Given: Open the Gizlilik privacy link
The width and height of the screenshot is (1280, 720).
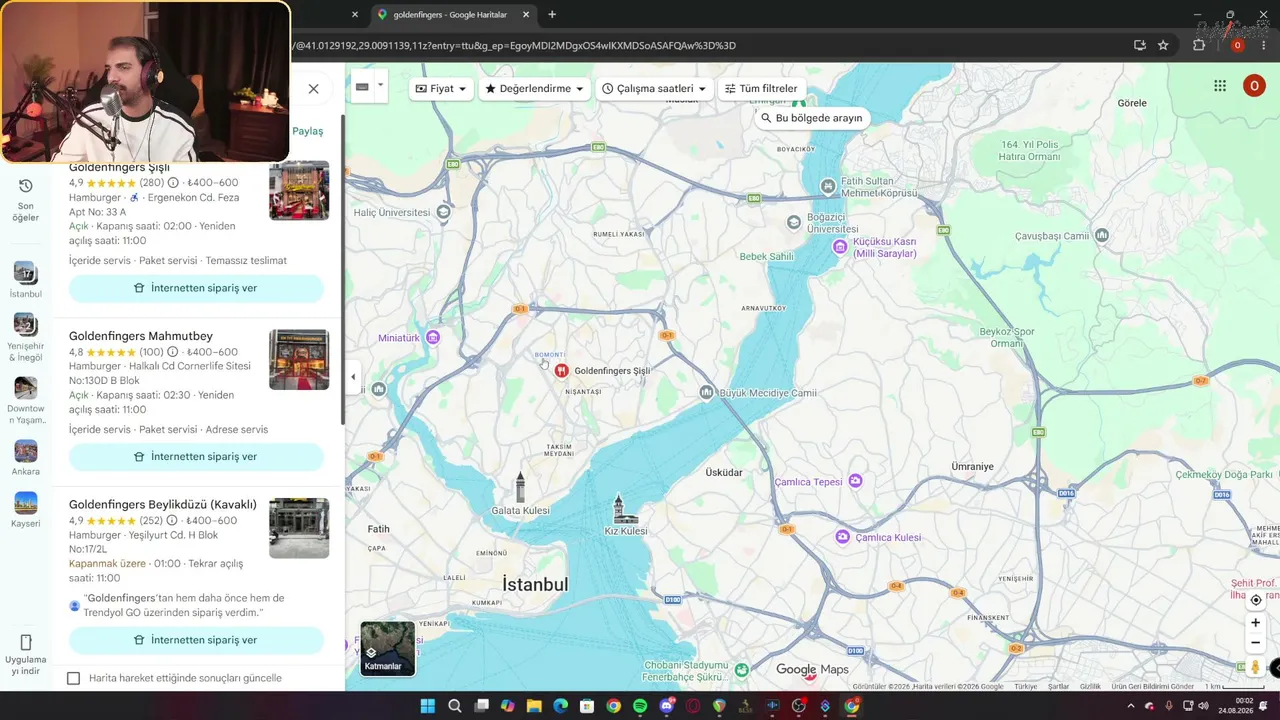Looking at the screenshot, I should [x=1090, y=687].
